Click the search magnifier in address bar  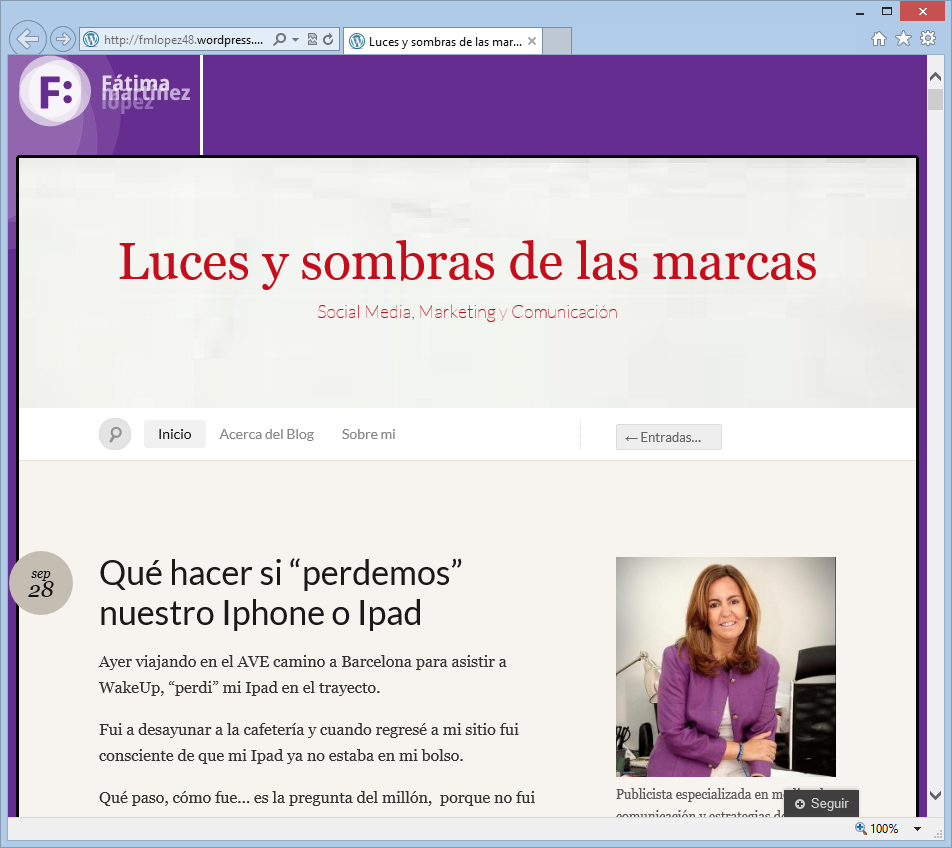279,39
